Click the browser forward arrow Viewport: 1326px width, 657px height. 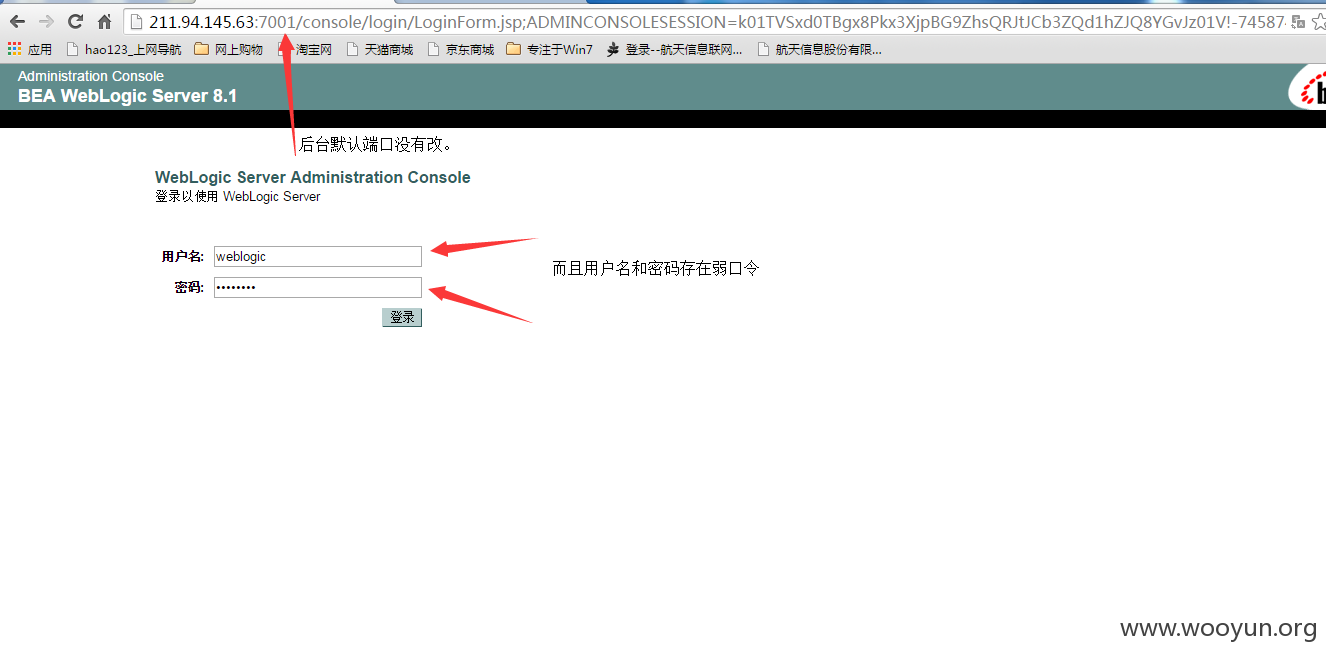(x=46, y=21)
